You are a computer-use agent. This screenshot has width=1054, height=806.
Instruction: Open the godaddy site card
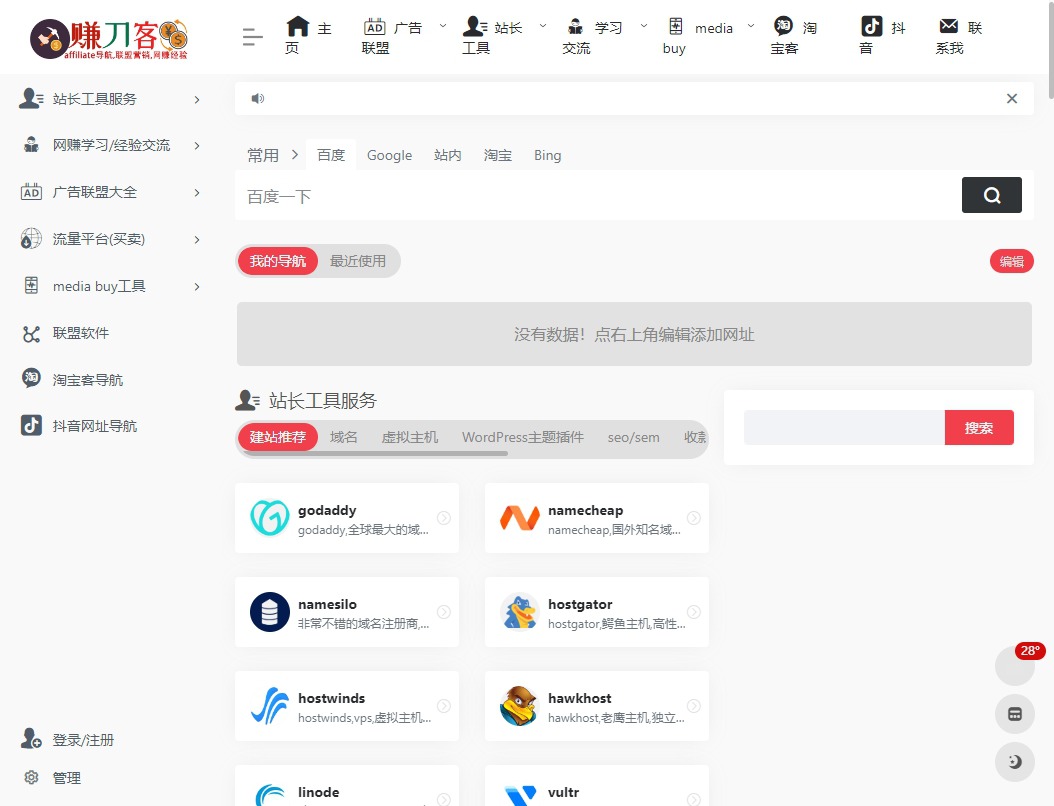click(x=347, y=518)
